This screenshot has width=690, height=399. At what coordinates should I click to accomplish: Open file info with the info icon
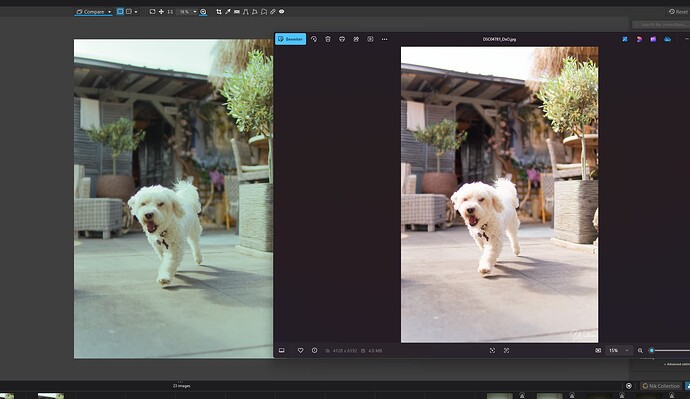[314, 351]
